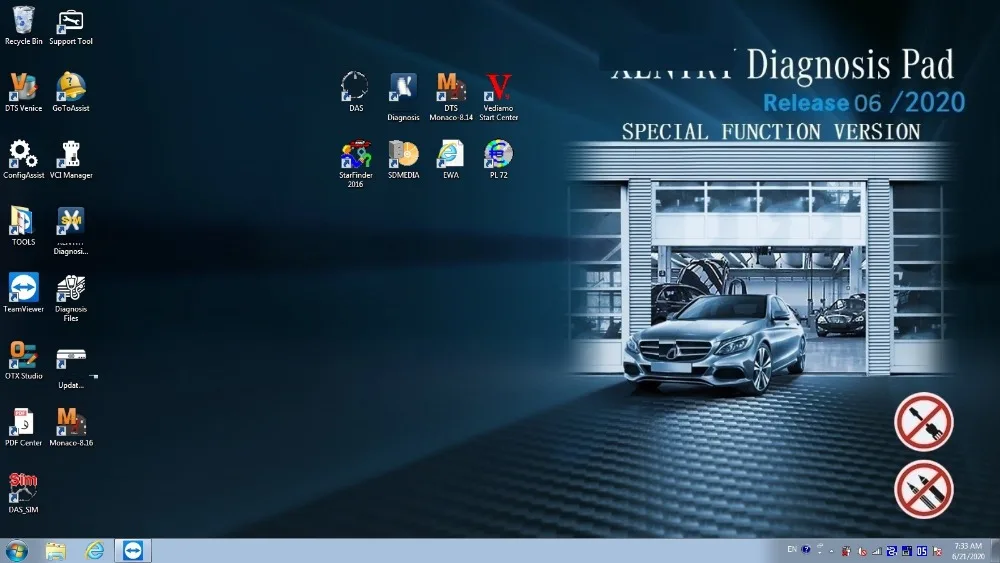Viewport: 1000px width, 563px height.
Task: Launch ConfigAssist gear icon
Action: 24,159
